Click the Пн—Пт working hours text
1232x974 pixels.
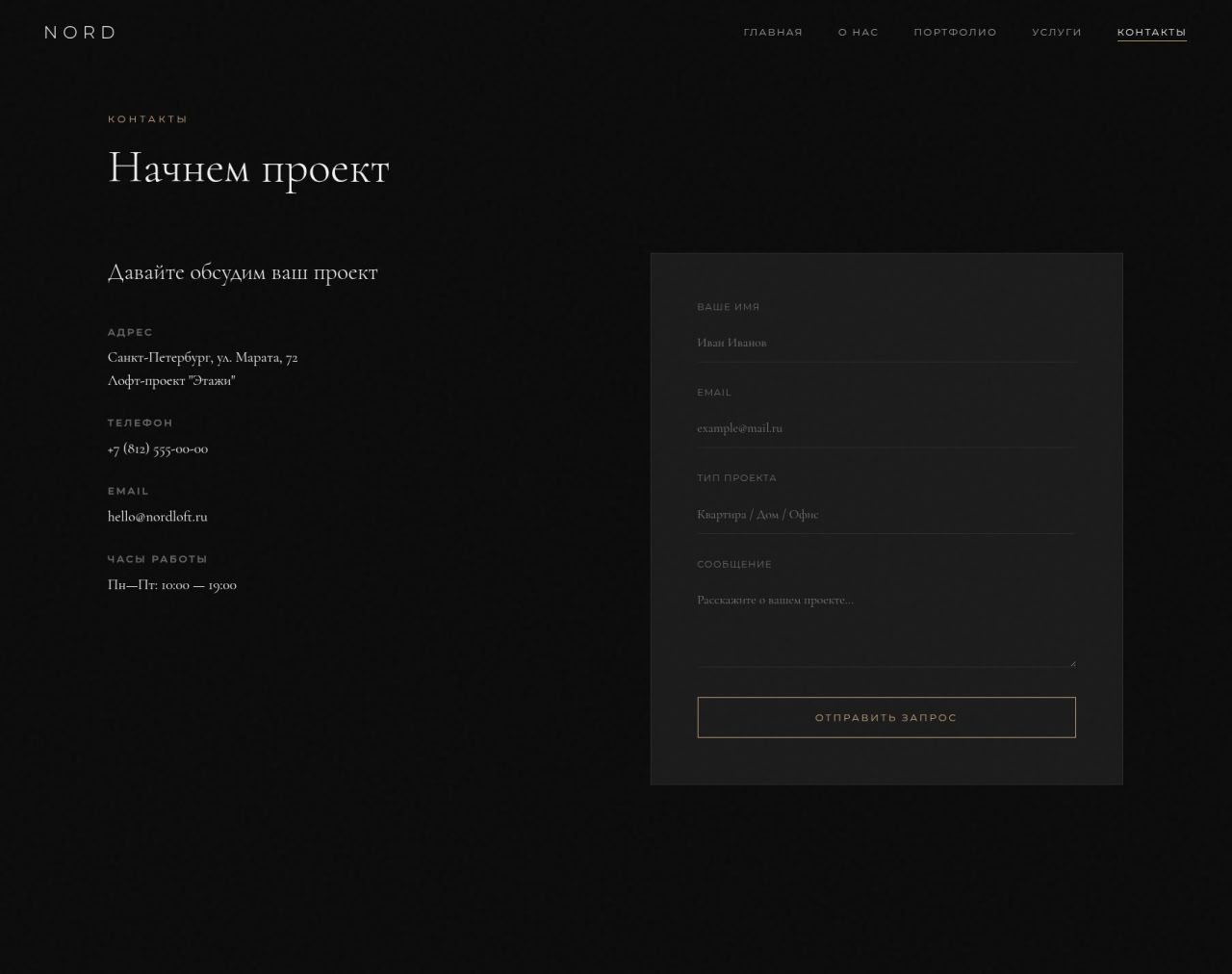pyautogui.click(x=172, y=585)
